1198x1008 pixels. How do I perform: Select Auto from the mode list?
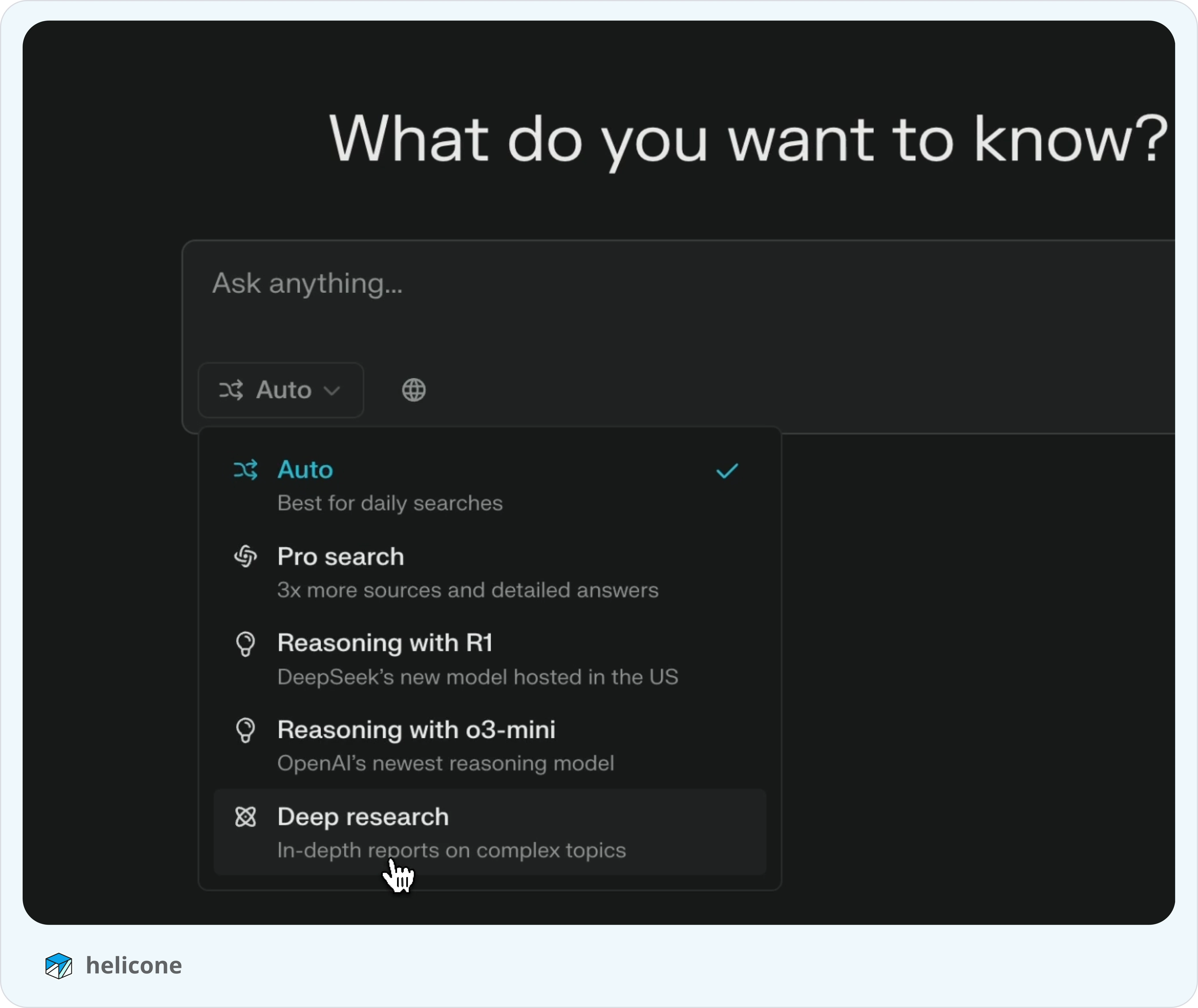490,486
